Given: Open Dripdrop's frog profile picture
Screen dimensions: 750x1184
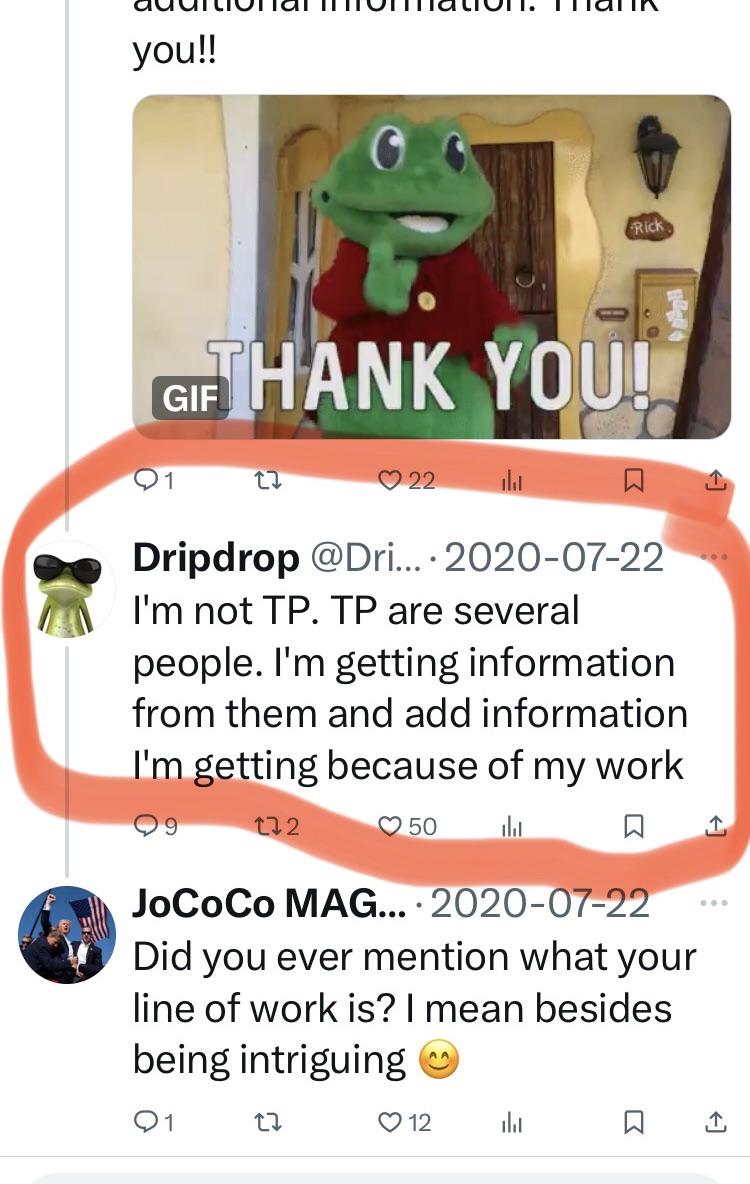Looking at the screenshot, I should click(x=67, y=589).
